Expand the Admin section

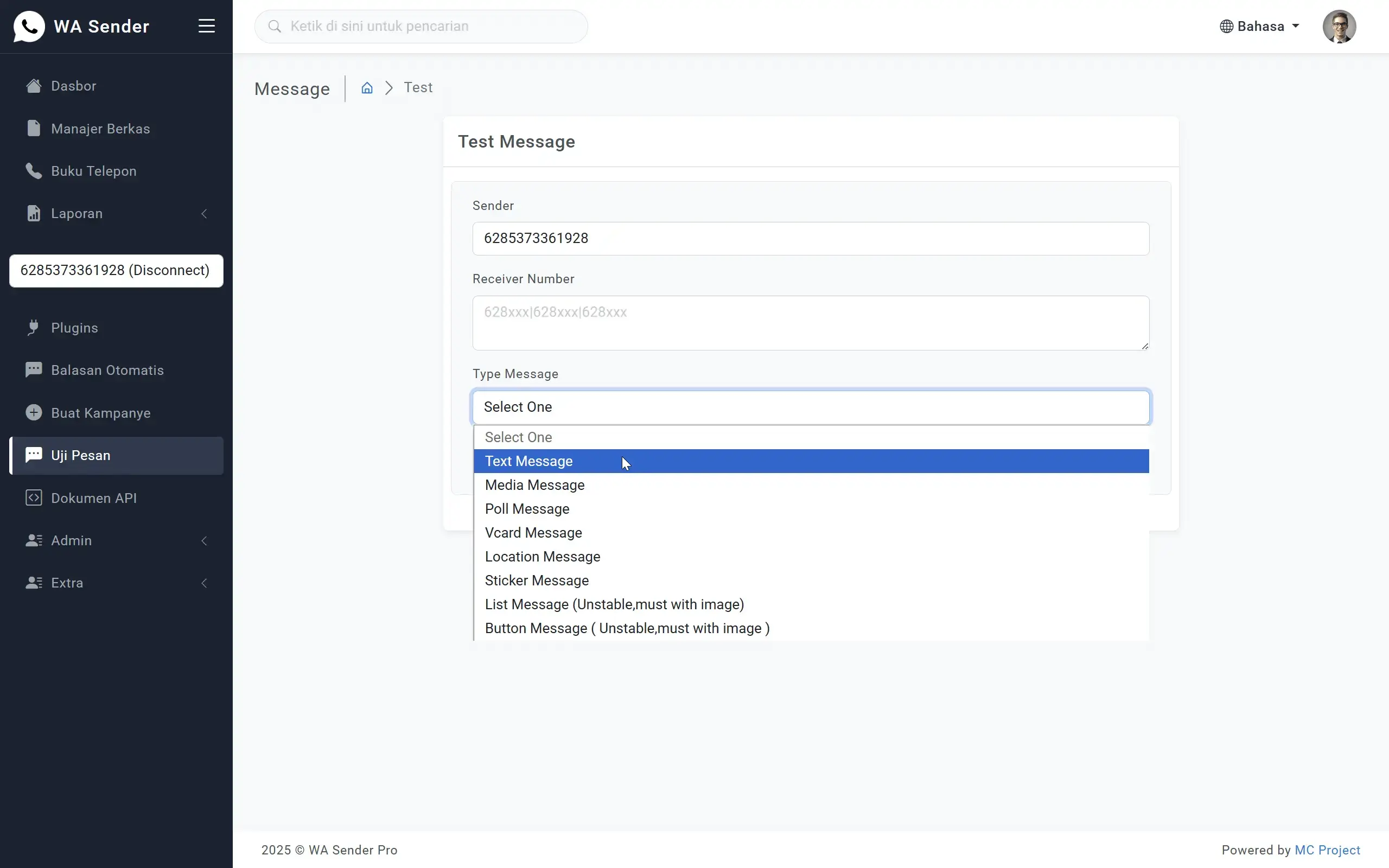coord(205,540)
